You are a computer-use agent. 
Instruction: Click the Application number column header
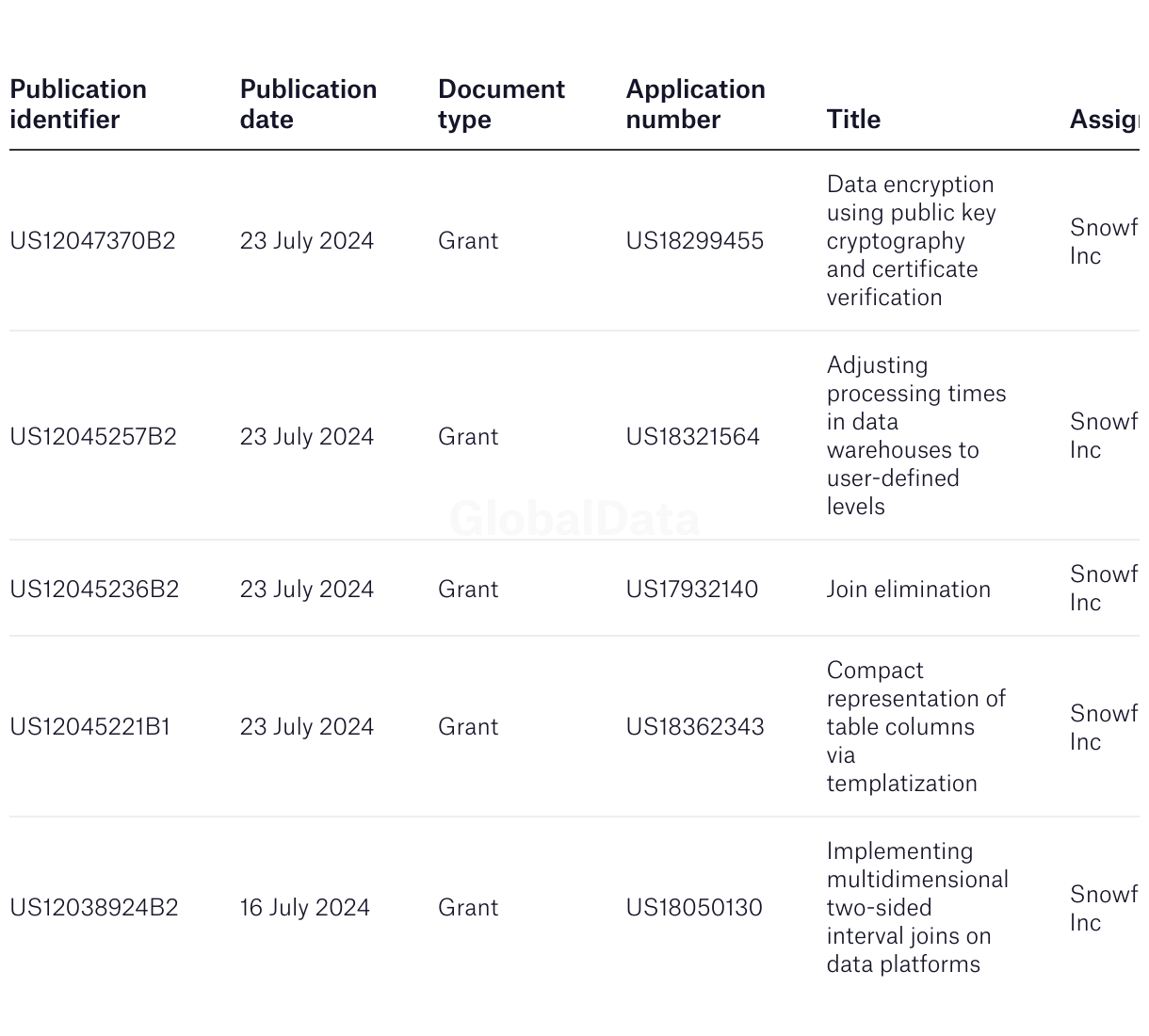(695, 105)
